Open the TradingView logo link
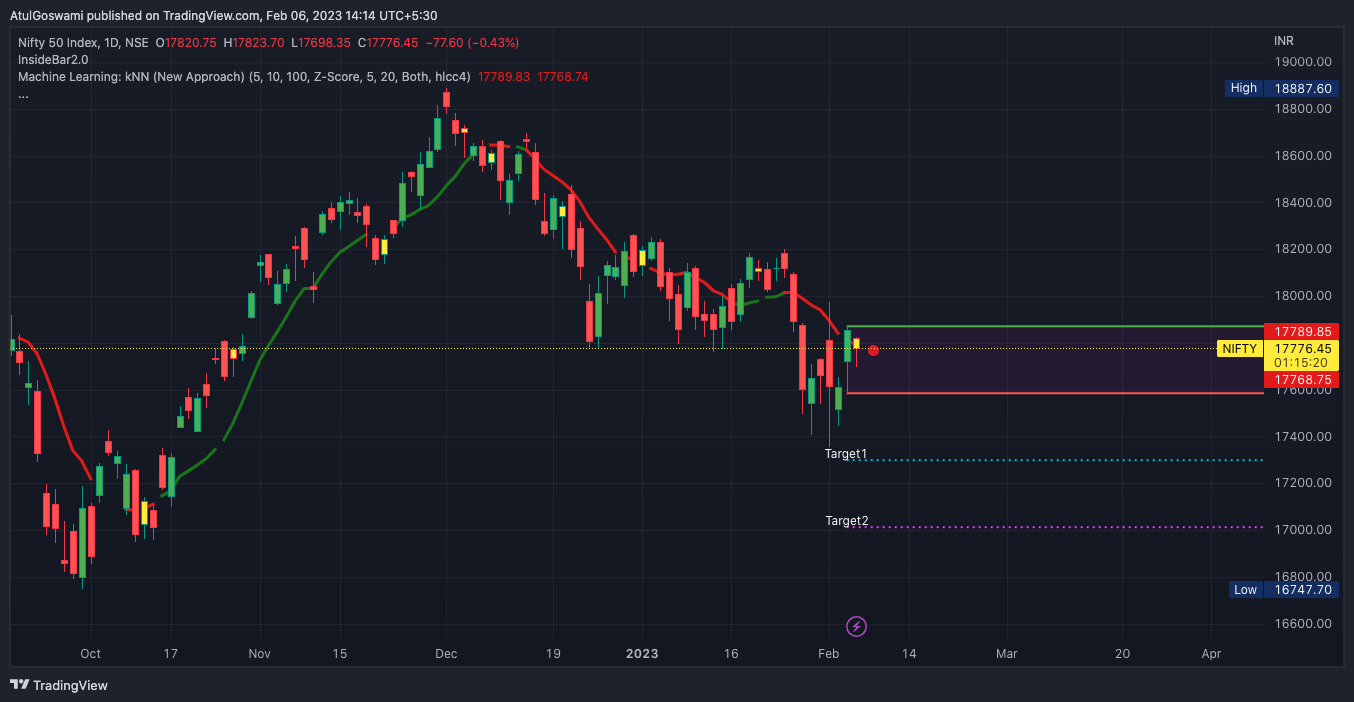Viewport: 1354px width, 702px height. click(59, 685)
